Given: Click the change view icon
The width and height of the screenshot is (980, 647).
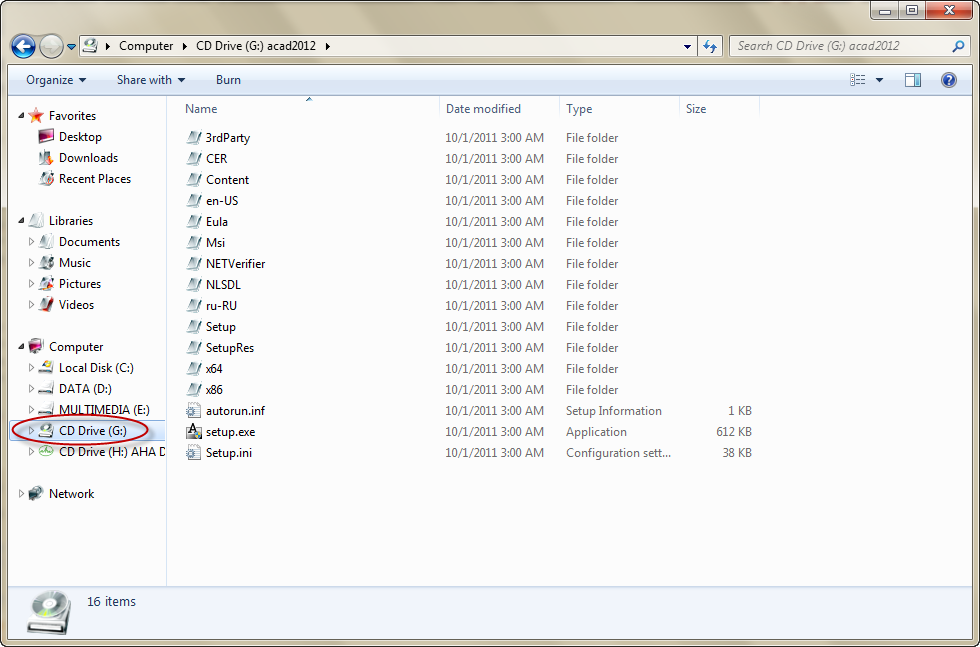Looking at the screenshot, I should 858,80.
